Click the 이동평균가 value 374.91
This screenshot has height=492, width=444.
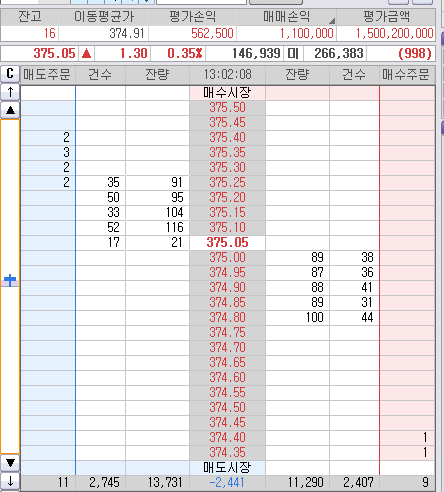click(x=104, y=33)
